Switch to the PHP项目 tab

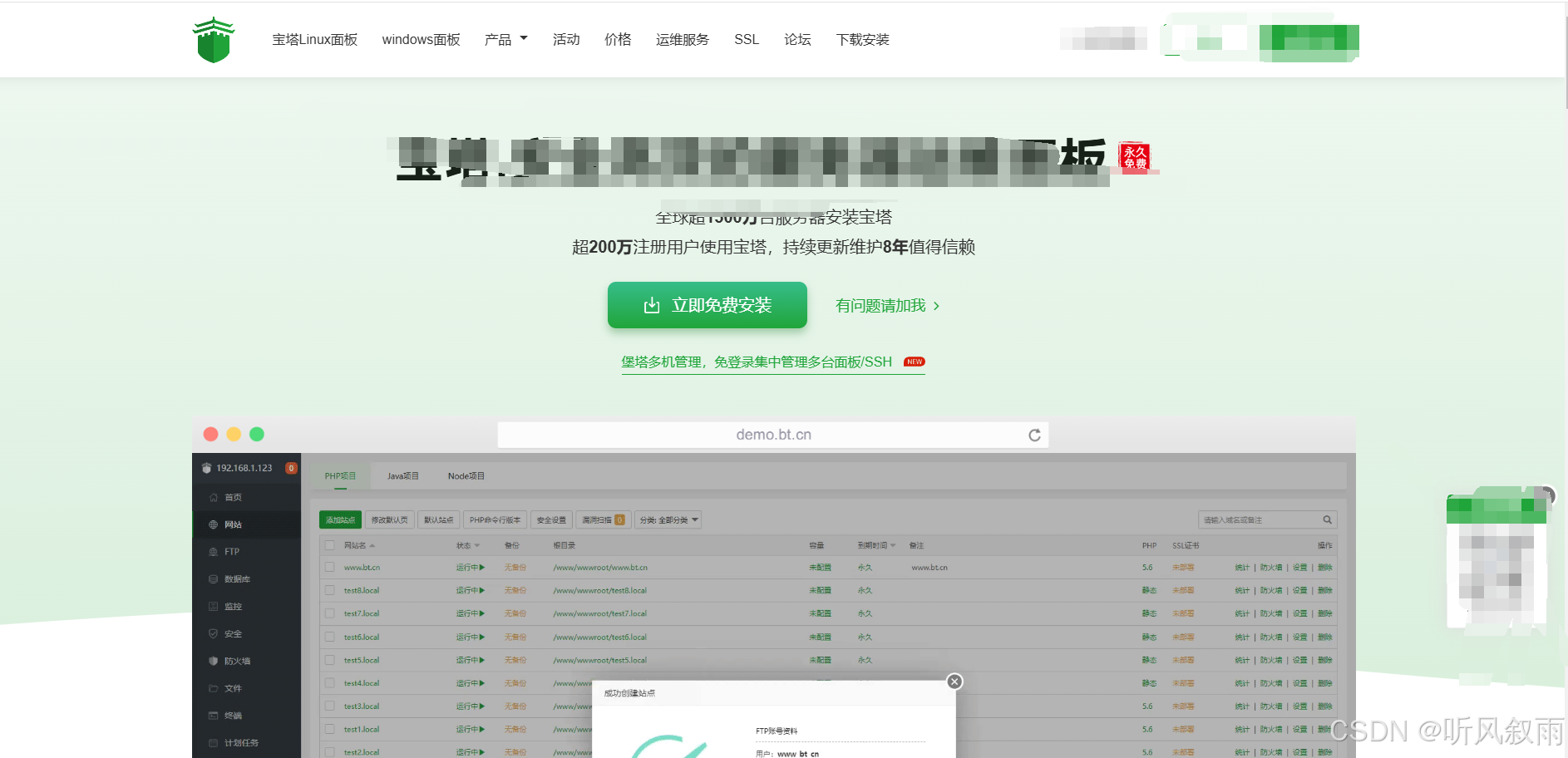point(340,476)
